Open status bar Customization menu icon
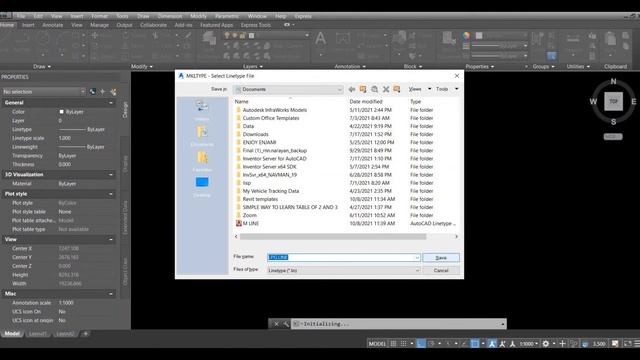 click(637, 344)
